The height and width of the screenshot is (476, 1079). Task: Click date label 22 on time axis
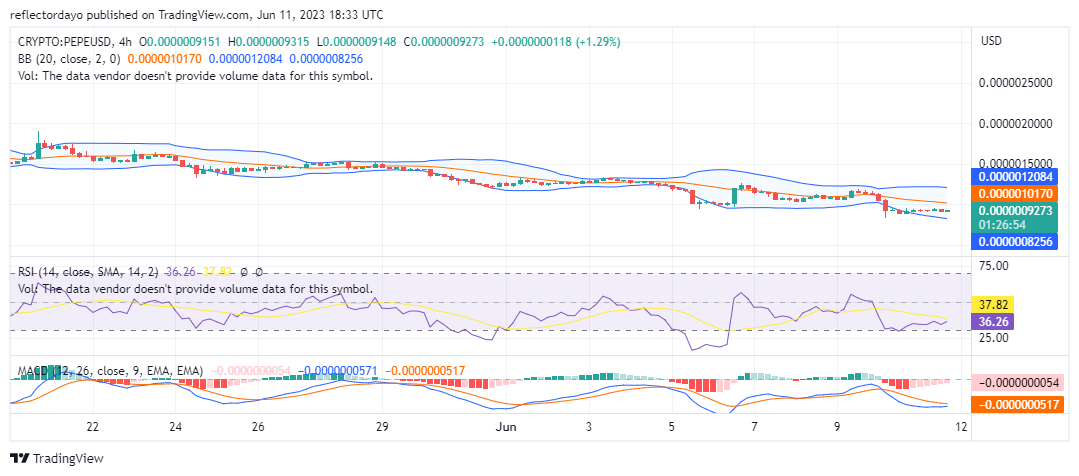click(93, 427)
